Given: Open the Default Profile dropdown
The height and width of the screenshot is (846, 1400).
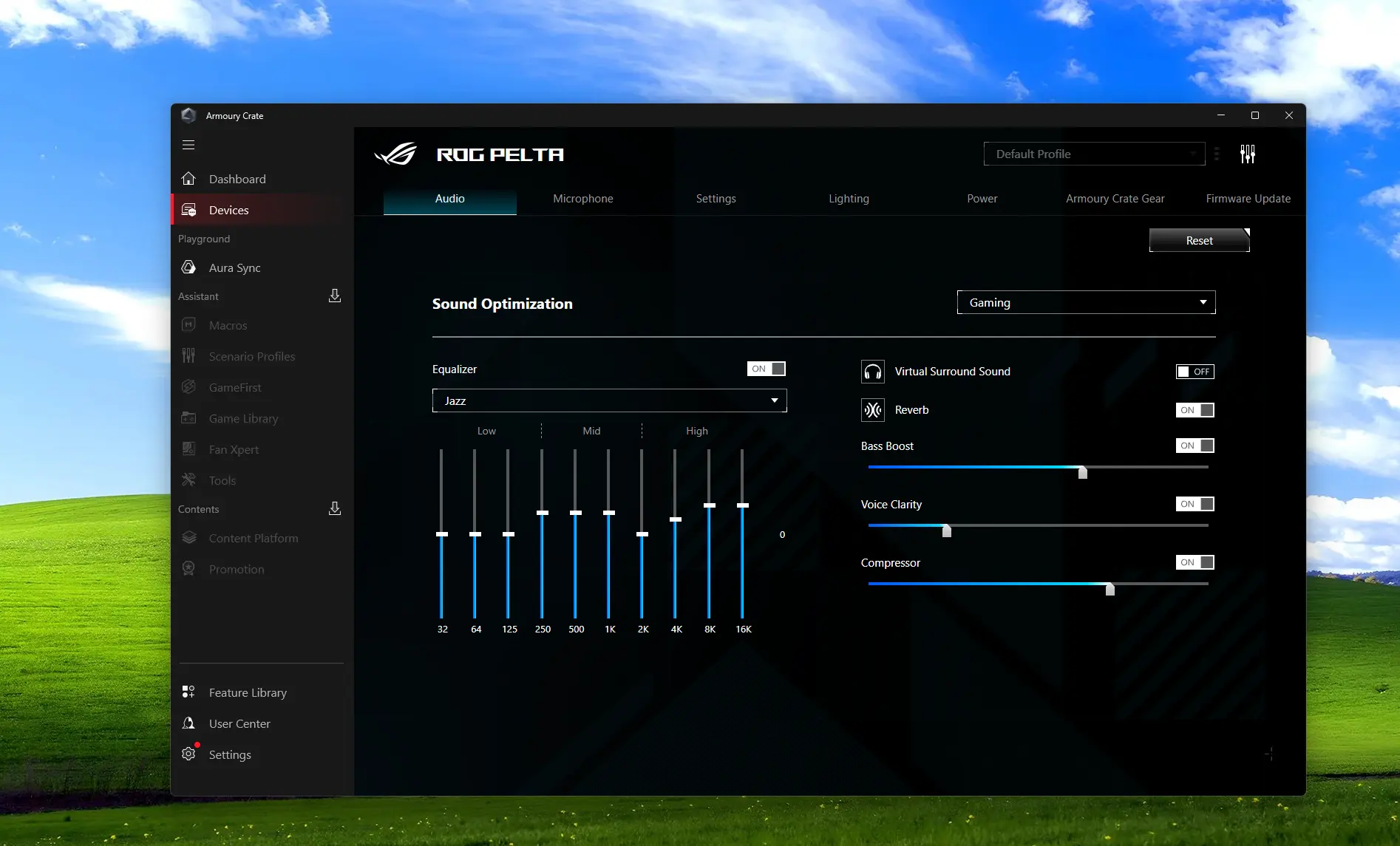Looking at the screenshot, I should click(x=1094, y=154).
